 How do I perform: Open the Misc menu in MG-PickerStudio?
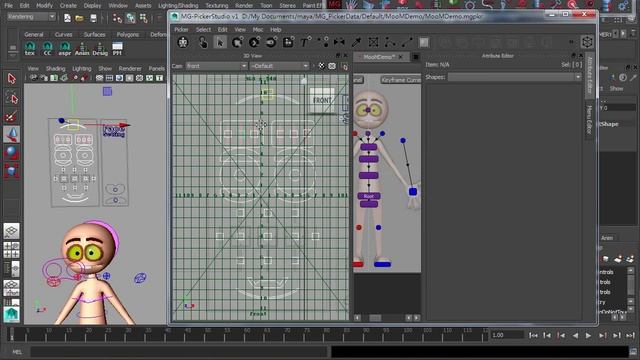(258, 30)
